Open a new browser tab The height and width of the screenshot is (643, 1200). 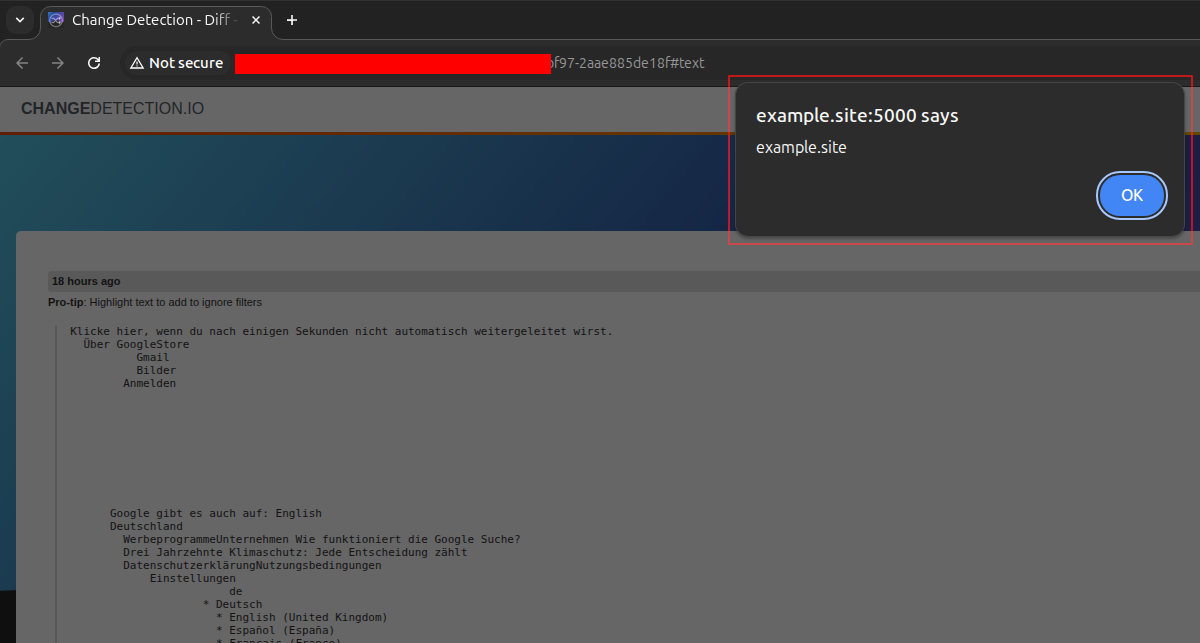pos(292,20)
